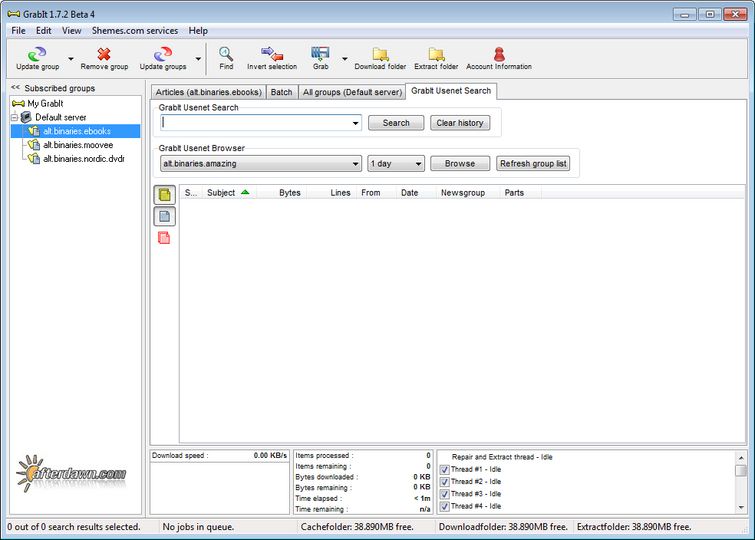755x540 pixels.
Task: Collapse the Subscribed groups panel
Action: (x=15, y=88)
